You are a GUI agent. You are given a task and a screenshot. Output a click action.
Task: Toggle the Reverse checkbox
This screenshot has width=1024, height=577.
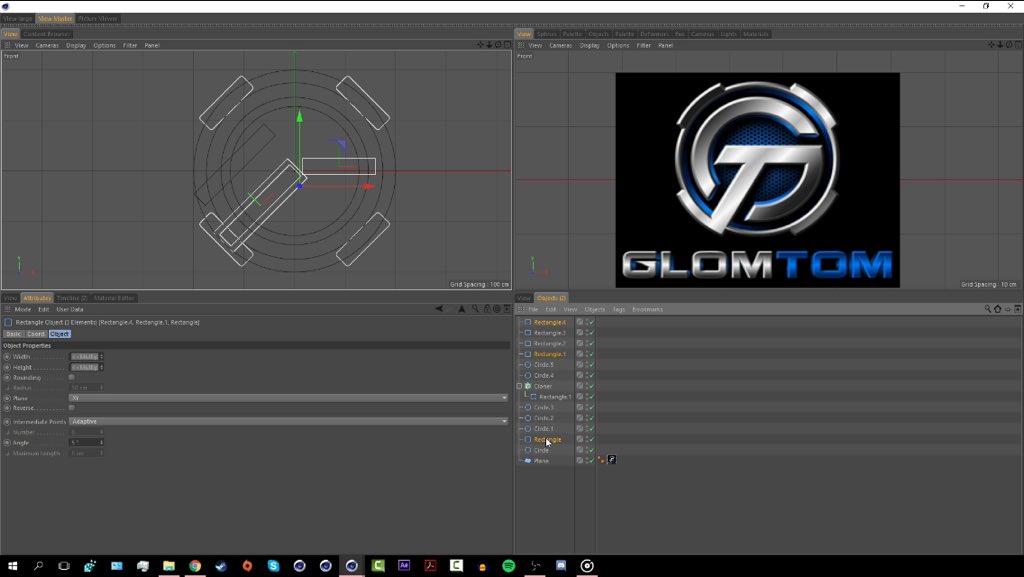(x=72, y=408)
